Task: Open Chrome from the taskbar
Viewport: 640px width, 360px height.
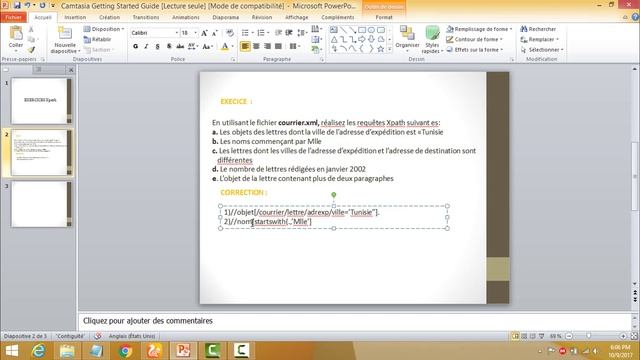Action: [125, 351]
